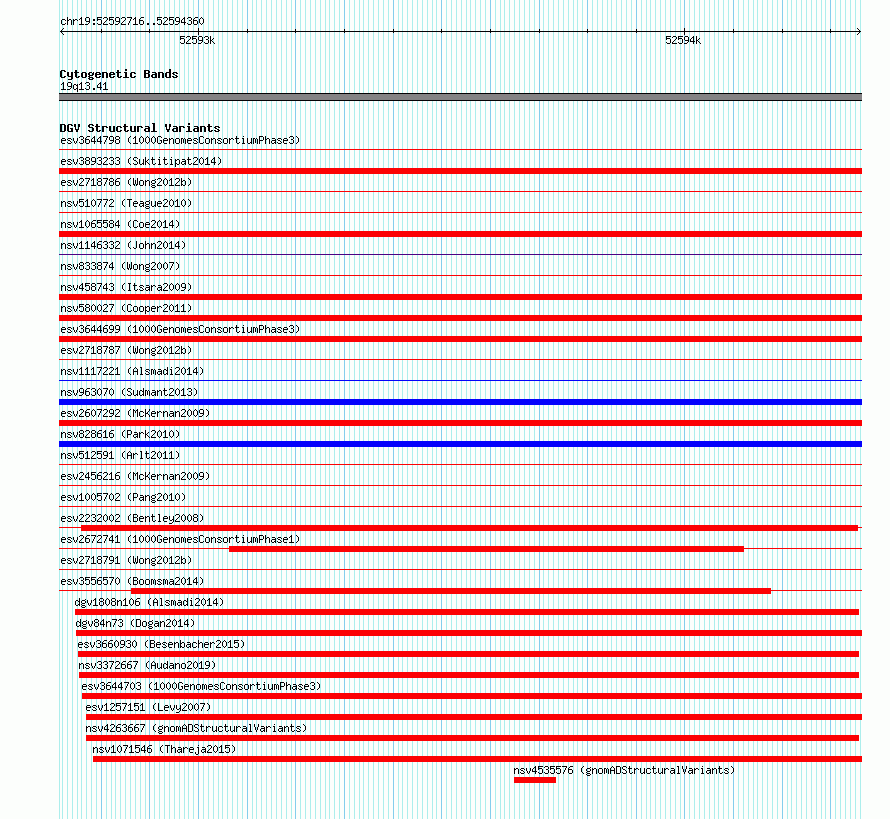This screenshot has width=890, height=819.
Task: Open nsv4535576 (gnomADStructuralVariants) entry
Action: click(x=624, y=770)
